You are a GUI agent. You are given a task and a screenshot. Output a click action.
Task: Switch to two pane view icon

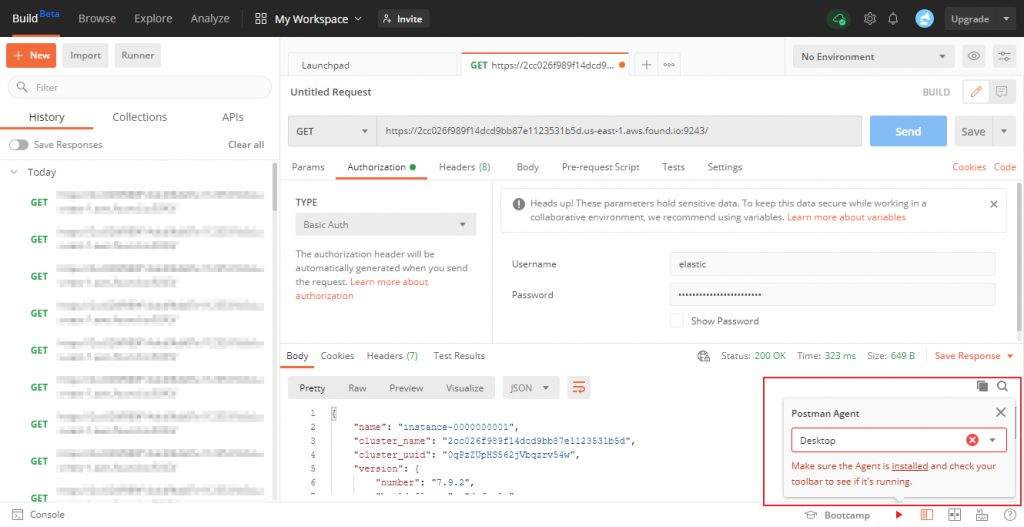tap(954, 515)
